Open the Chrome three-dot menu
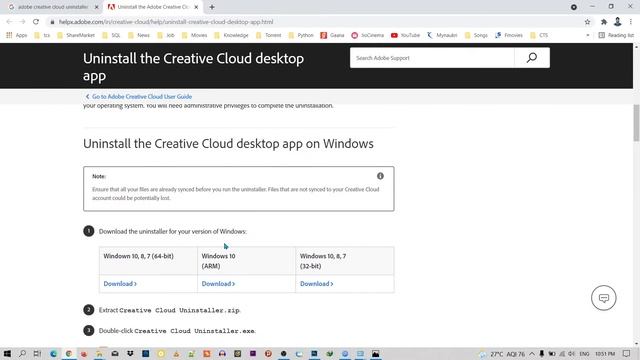Image resolution: width=640 pixels, height=360 pixels. [x=631, y=22]
